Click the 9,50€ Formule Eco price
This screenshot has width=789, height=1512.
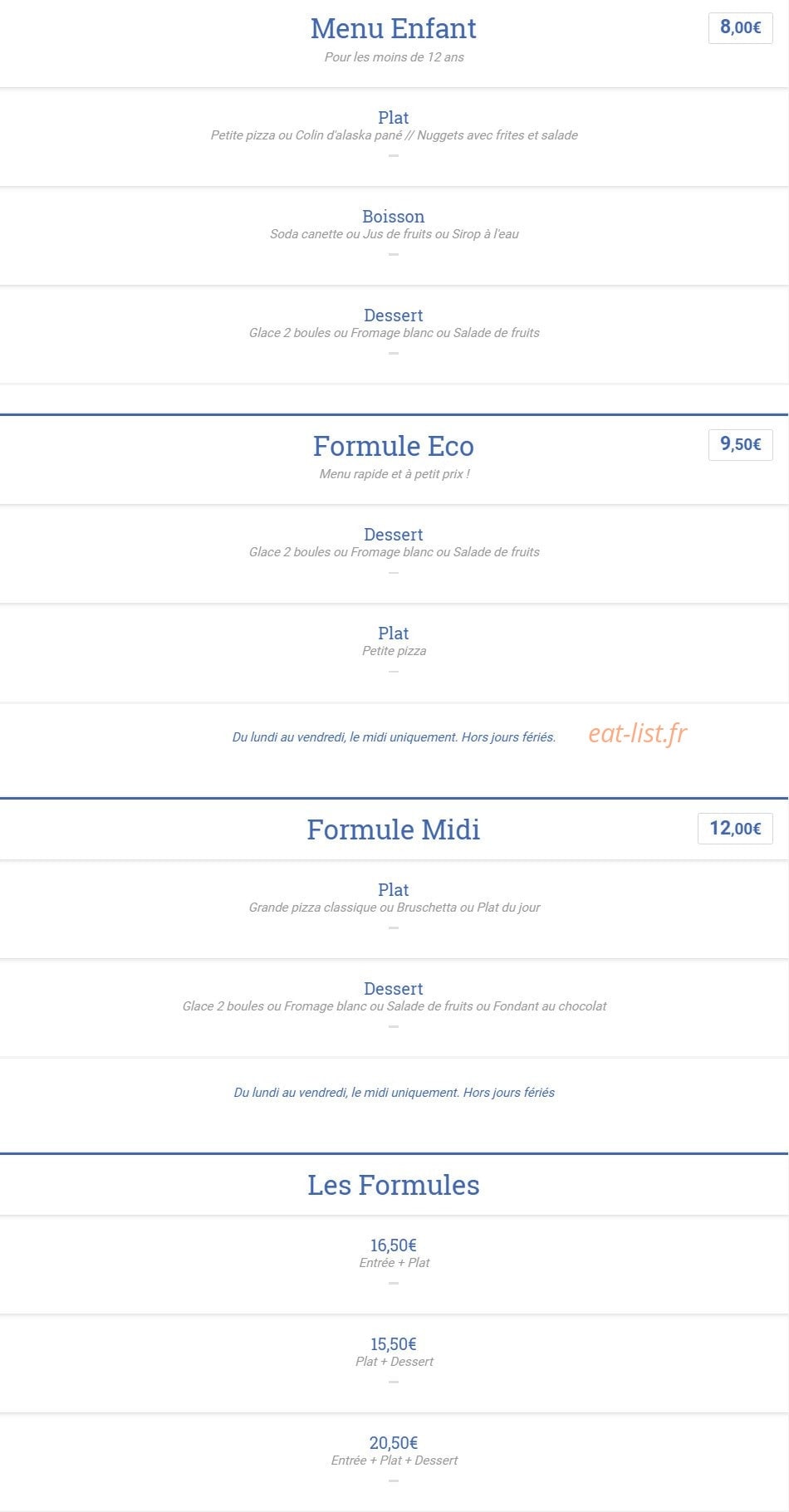coord(740,444)
